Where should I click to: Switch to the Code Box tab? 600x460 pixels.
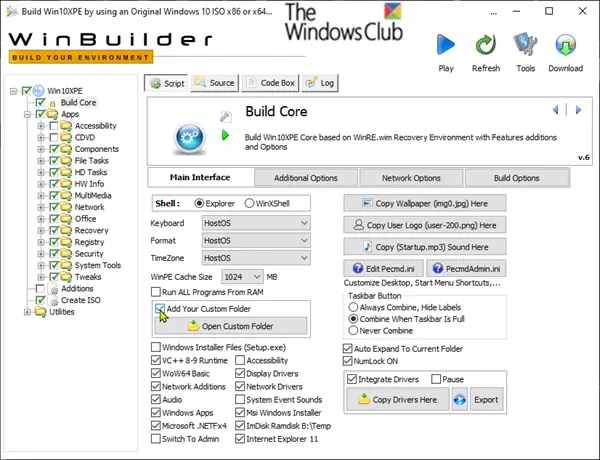pyautogui.click(x=271, y=83)
